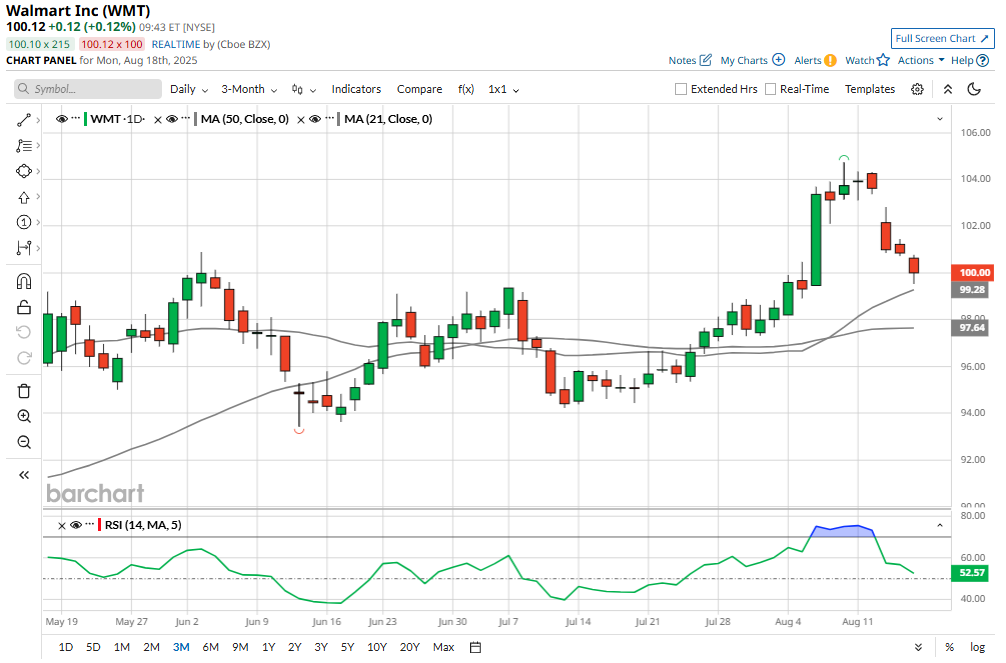Toggle logarithmic scale with log button

(977, 647)
